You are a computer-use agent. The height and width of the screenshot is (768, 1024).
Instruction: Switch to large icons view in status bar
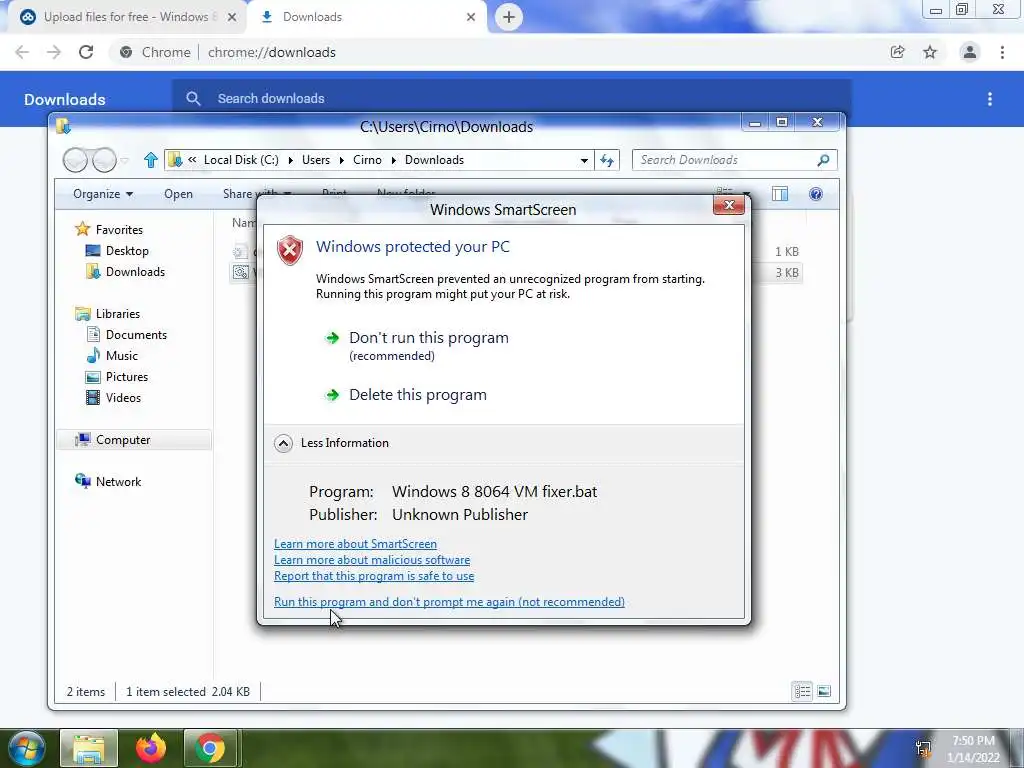pyautogui.click(x=824, y=691)
